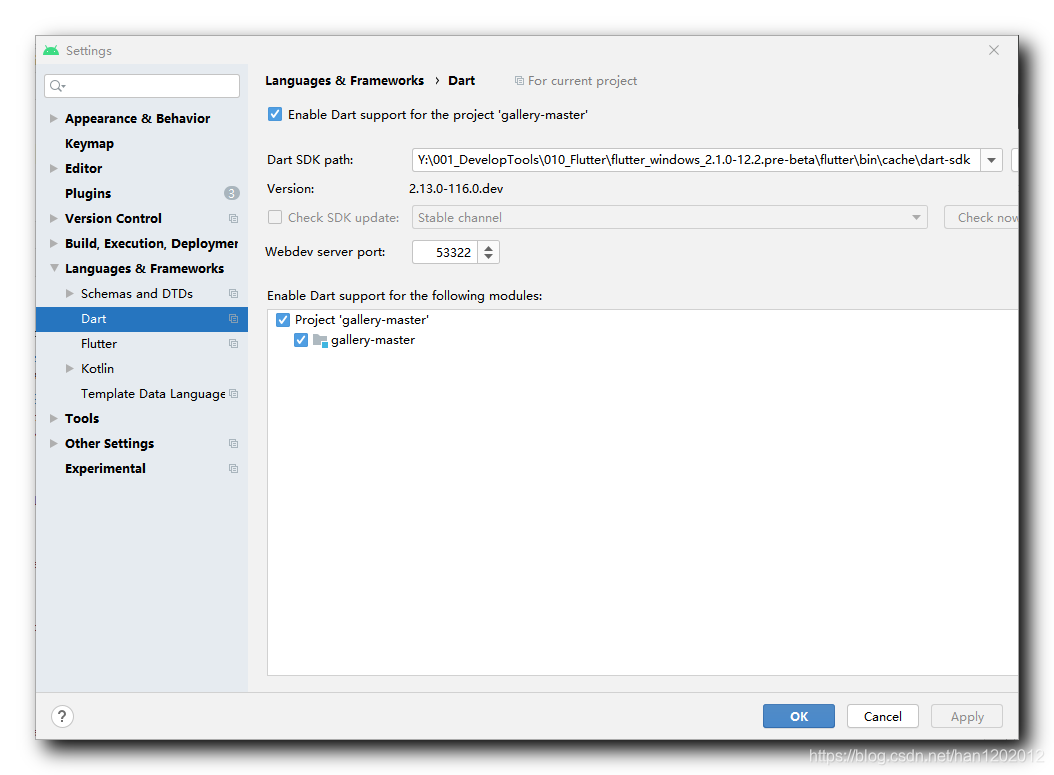Click the project-level icon beside Schemas and DTDs
This screenshot has width=1054, height=775.
233,294
